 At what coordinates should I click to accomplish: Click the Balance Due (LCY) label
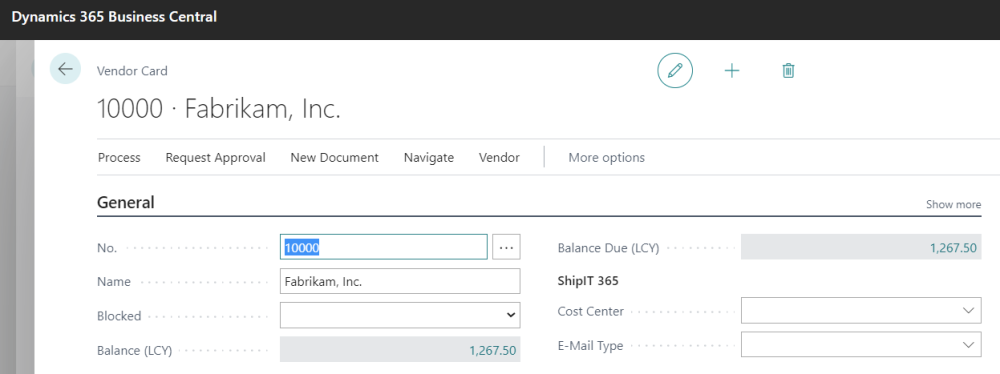pyautogui.click(x=608, y=248)
